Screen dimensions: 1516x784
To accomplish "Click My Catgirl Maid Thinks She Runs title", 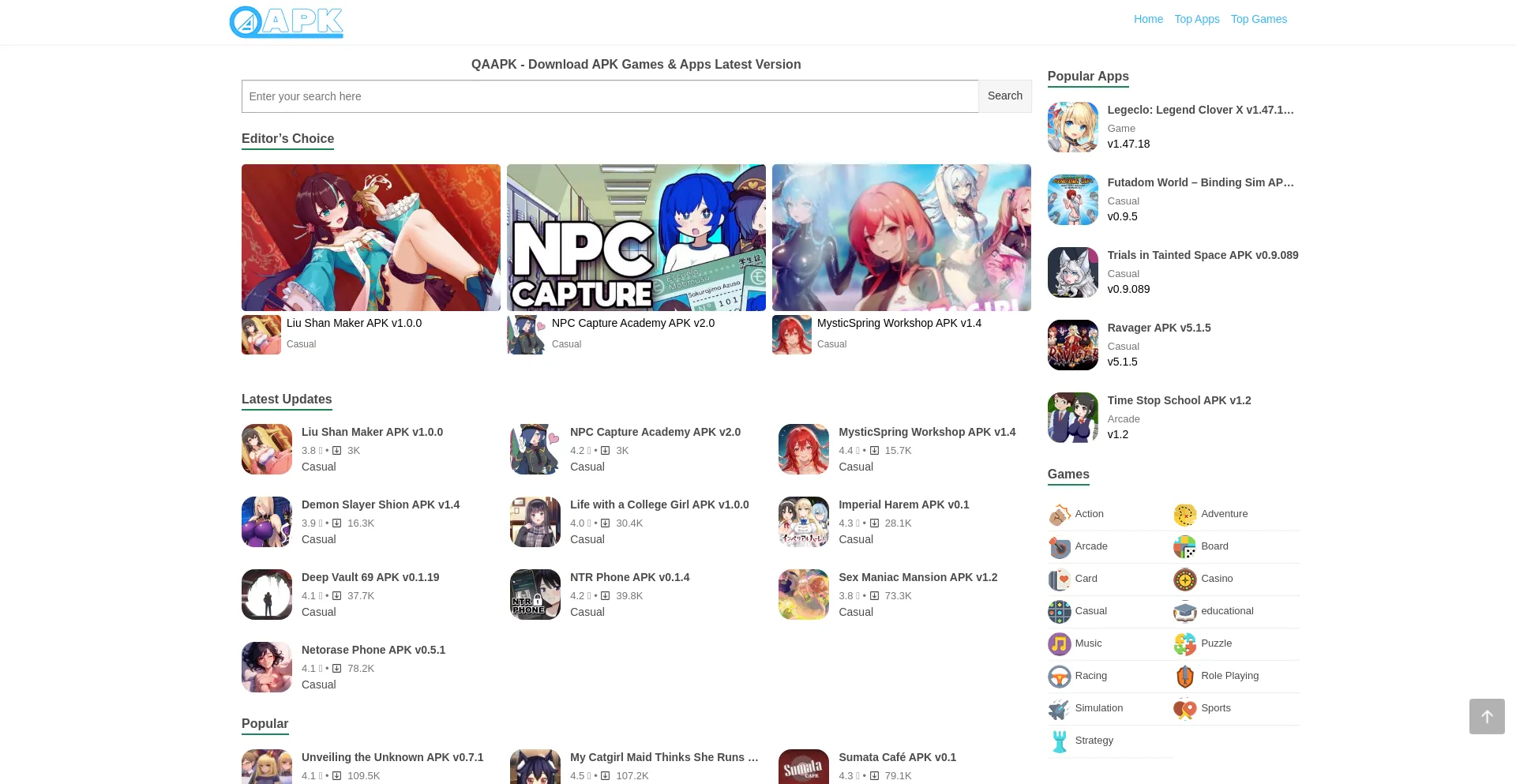I will click(x=664, y=757).
